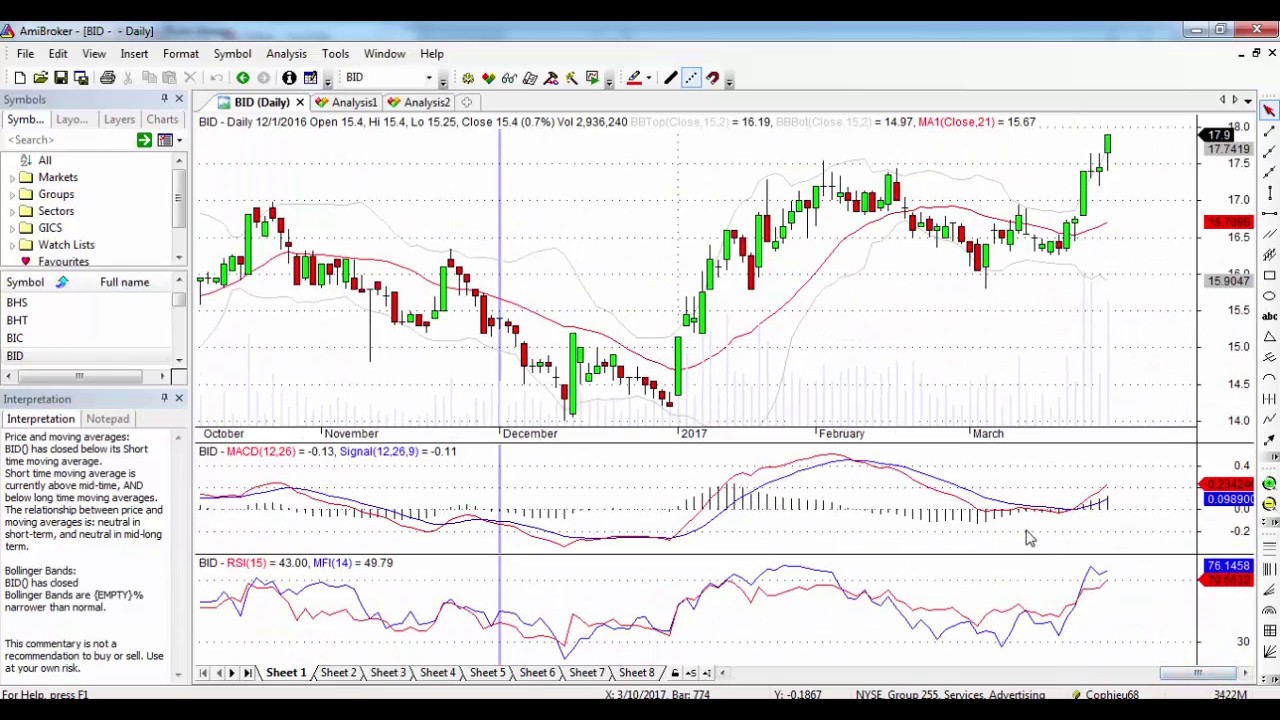
Task: Pin the Interpretation panel with pushpin
Action: (164, 399)
